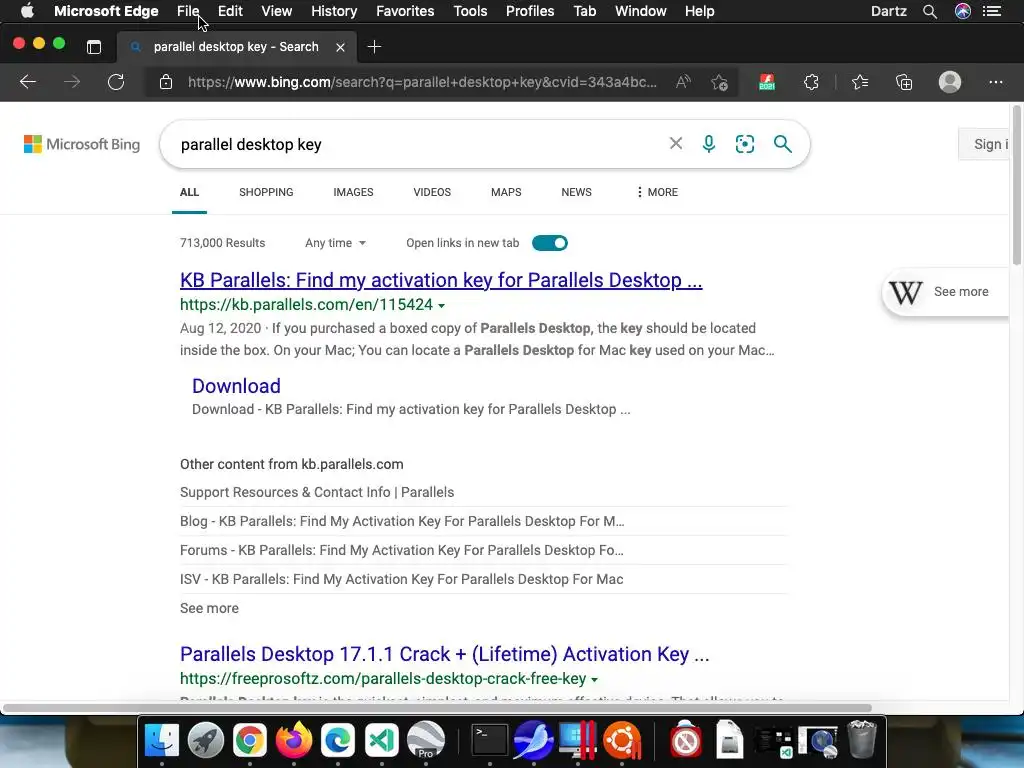Open Finder from the Dock
The image size is (1024, 768).
pos(161,740)
